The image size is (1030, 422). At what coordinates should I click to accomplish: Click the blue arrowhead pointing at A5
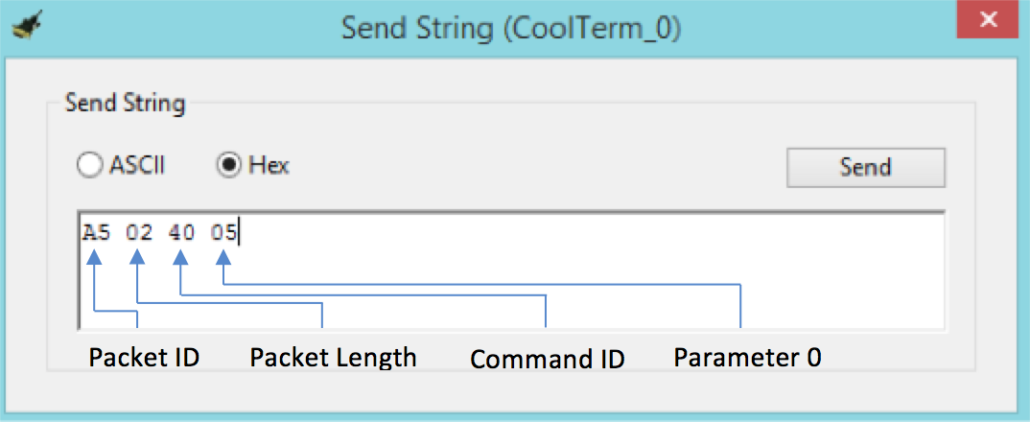pyautogui.click(x=96, y=256)
